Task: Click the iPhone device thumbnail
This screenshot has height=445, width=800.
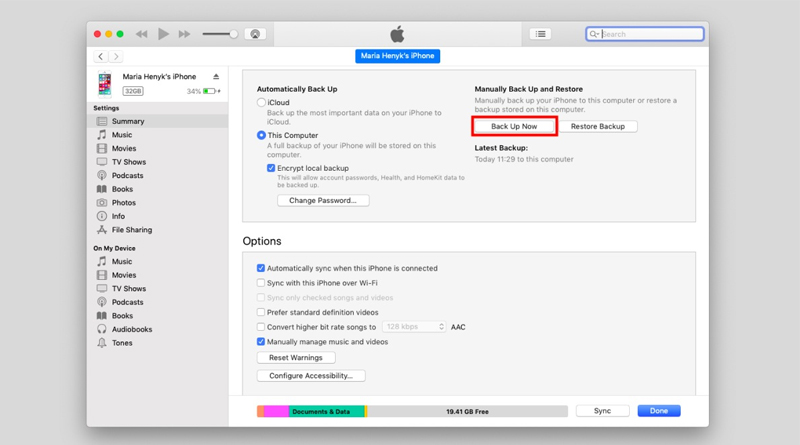Action: point(105,84)
